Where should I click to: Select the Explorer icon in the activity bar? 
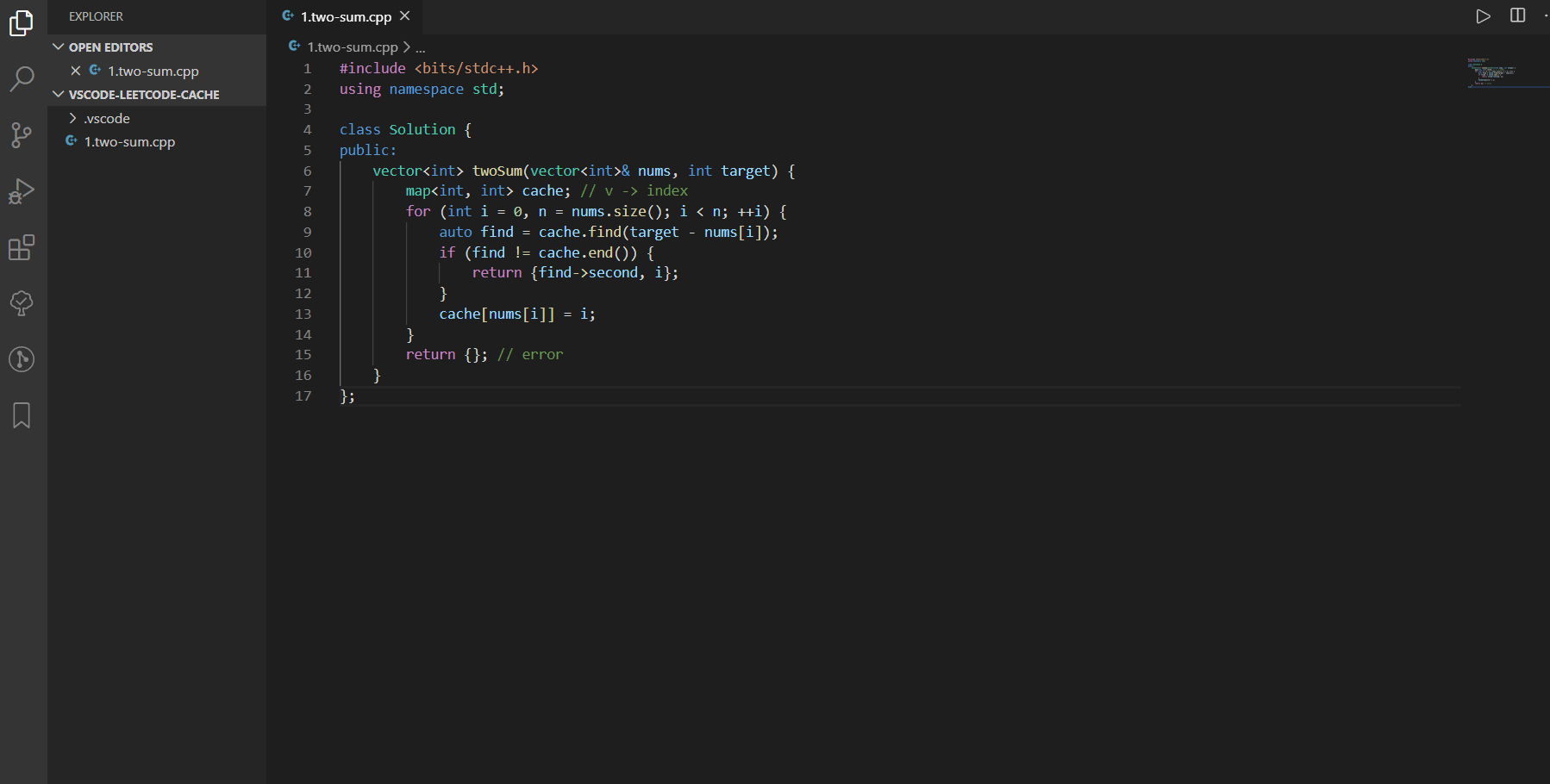pos(21,23)
